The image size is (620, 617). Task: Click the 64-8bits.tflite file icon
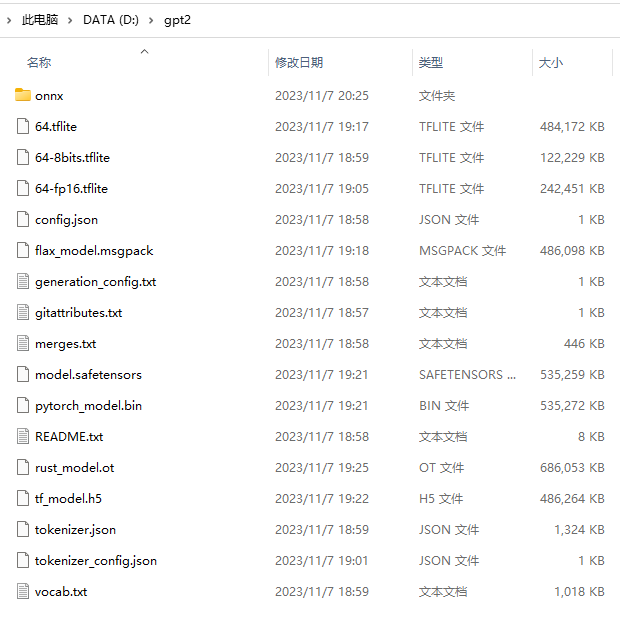pyautogui.click(x=23, y=157)
